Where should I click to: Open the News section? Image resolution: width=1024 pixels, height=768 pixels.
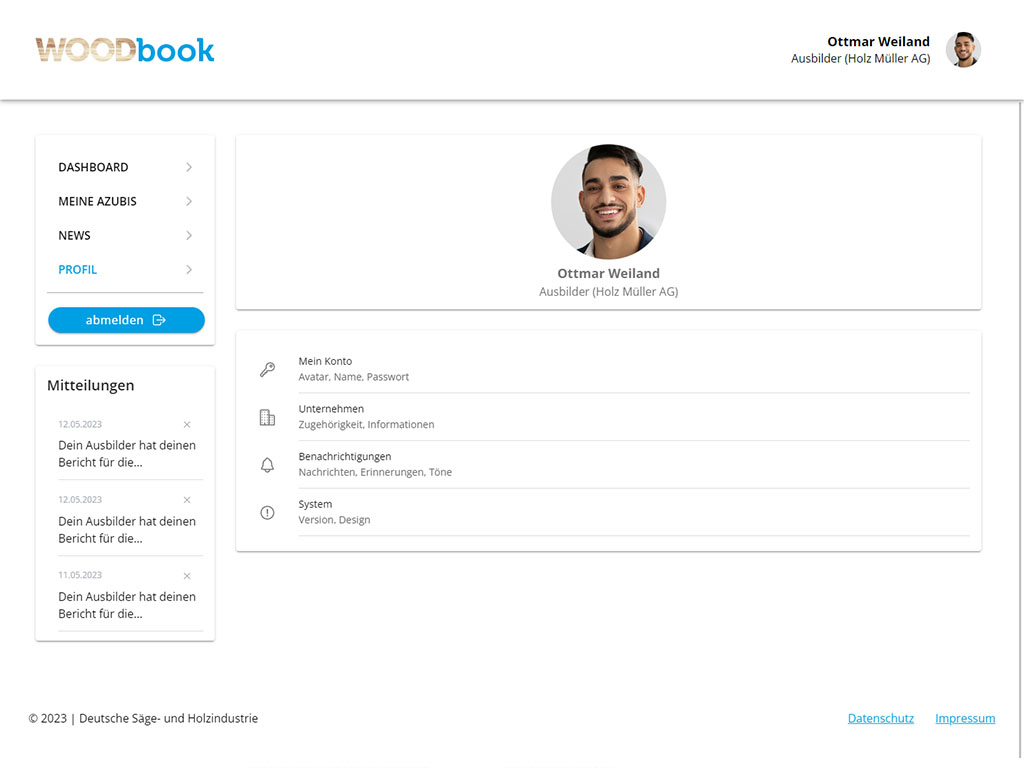[125, 235]
